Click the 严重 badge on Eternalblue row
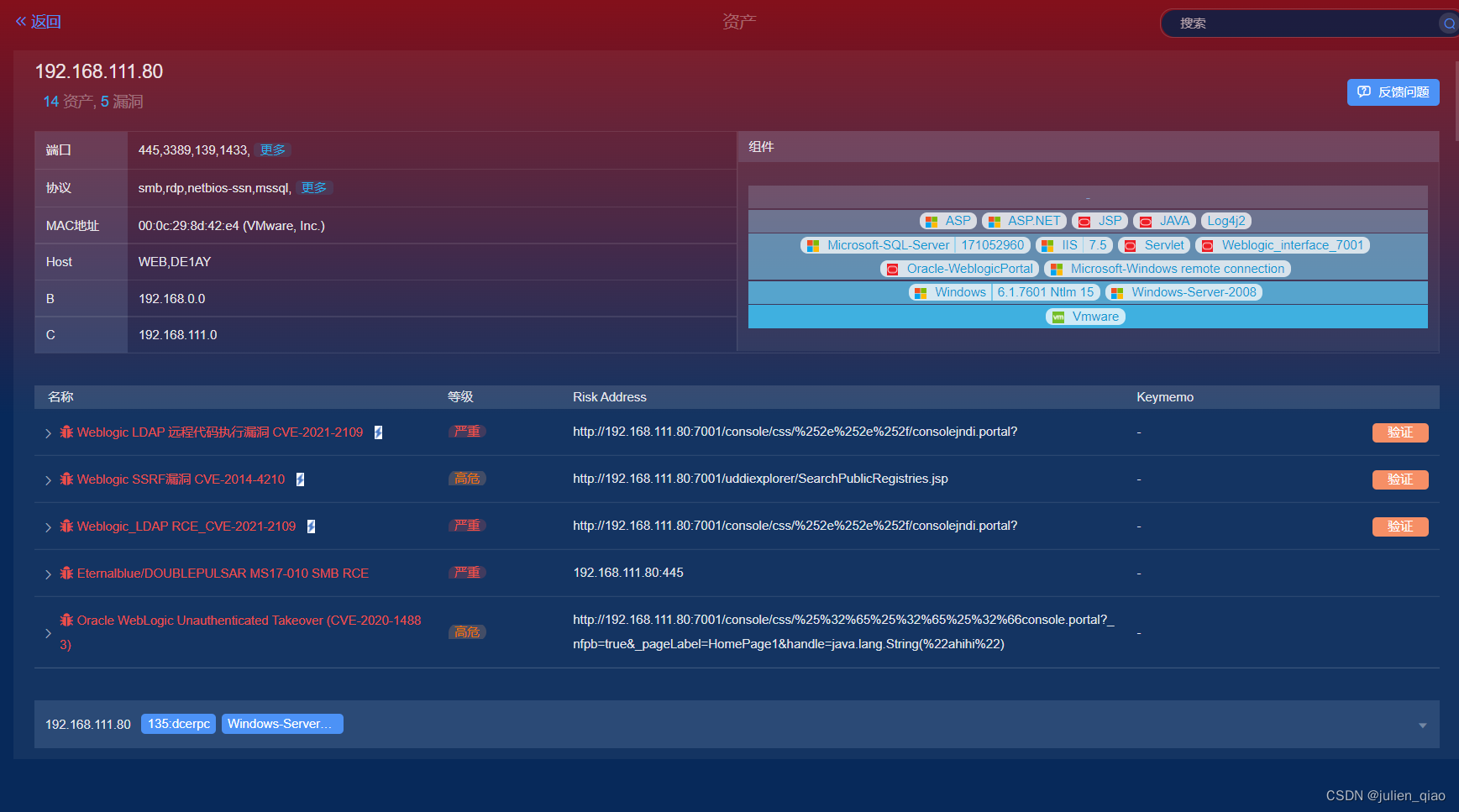This screenshot has height=812, width=1459. coord(467,573)
